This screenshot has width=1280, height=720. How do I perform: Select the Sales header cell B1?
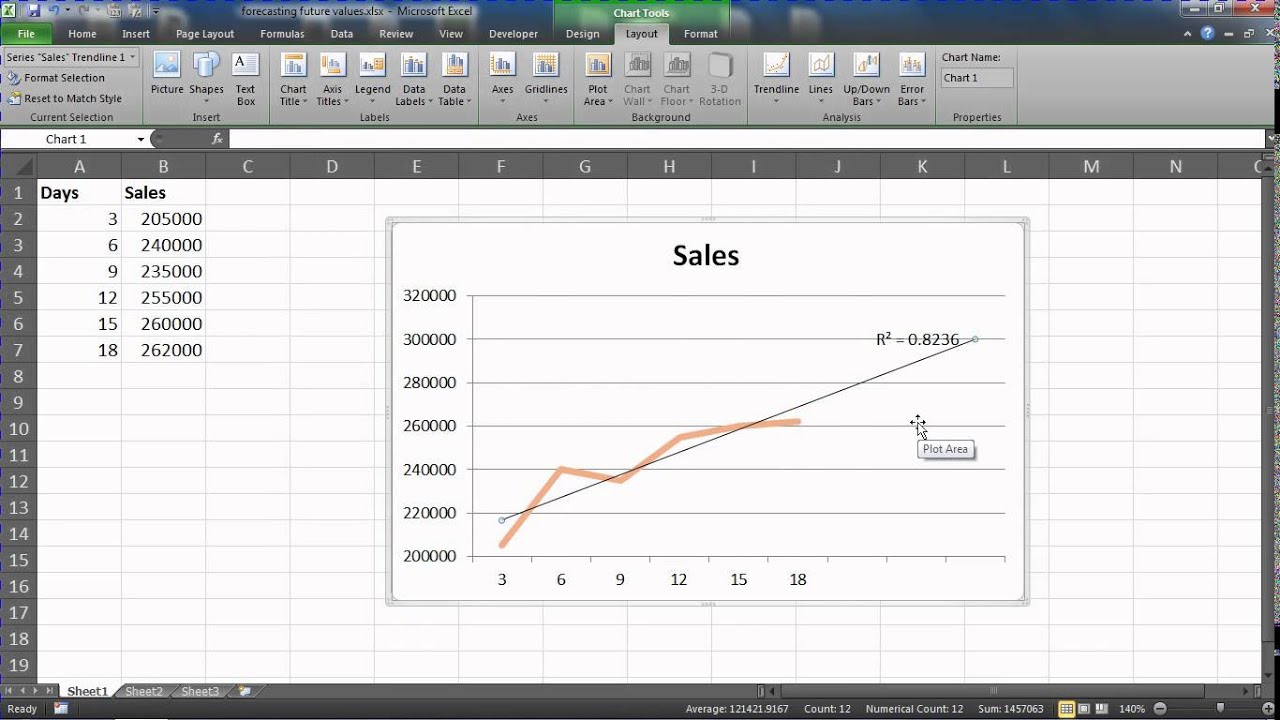[163, 193]
